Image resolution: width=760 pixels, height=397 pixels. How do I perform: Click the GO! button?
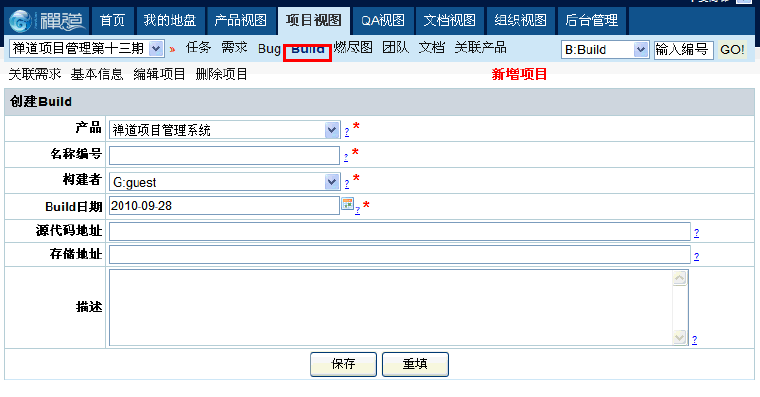tap(732, 49)
